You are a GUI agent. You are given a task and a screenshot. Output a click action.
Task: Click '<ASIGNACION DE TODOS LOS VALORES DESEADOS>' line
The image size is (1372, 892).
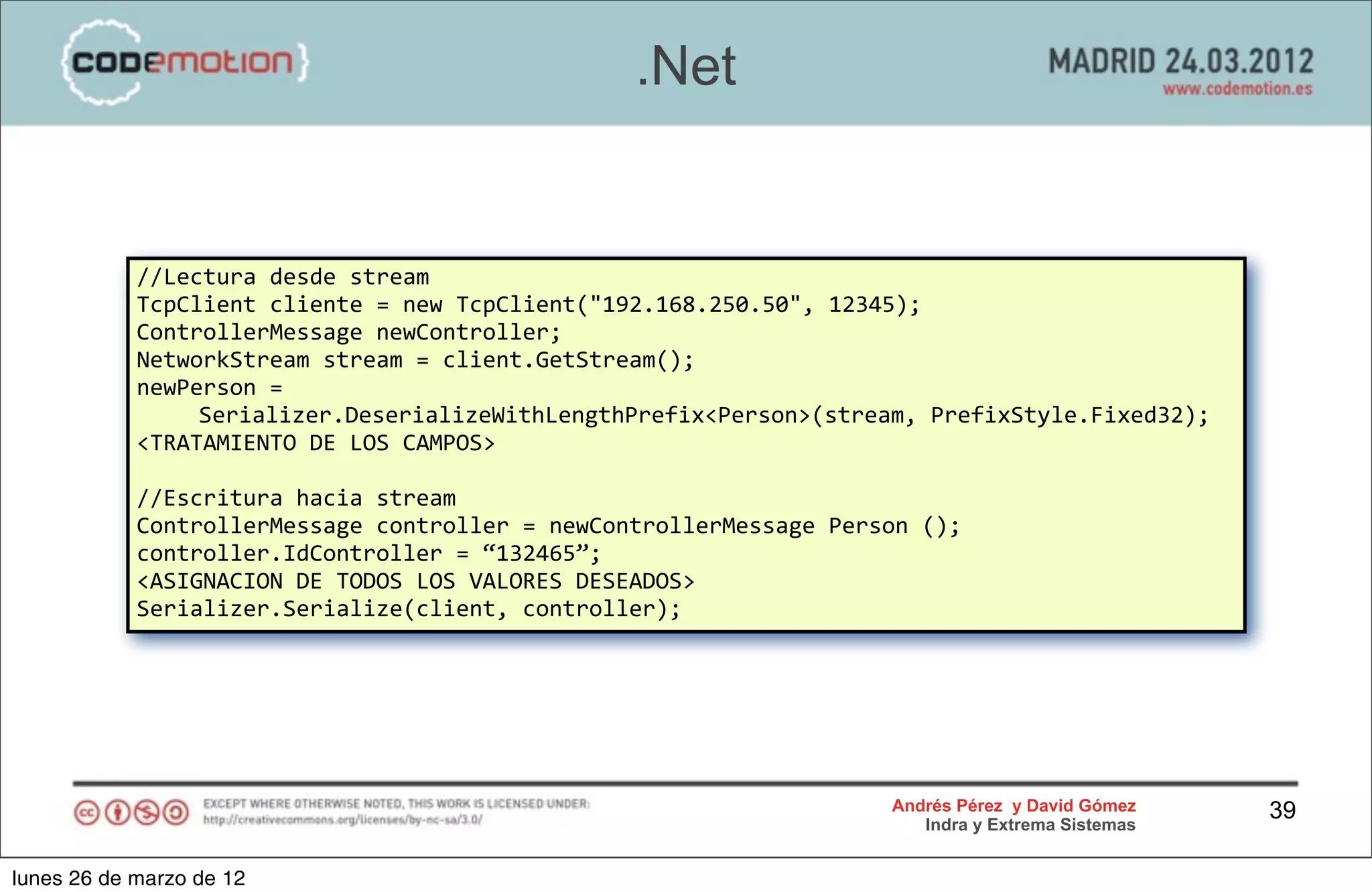click(415, 581)
